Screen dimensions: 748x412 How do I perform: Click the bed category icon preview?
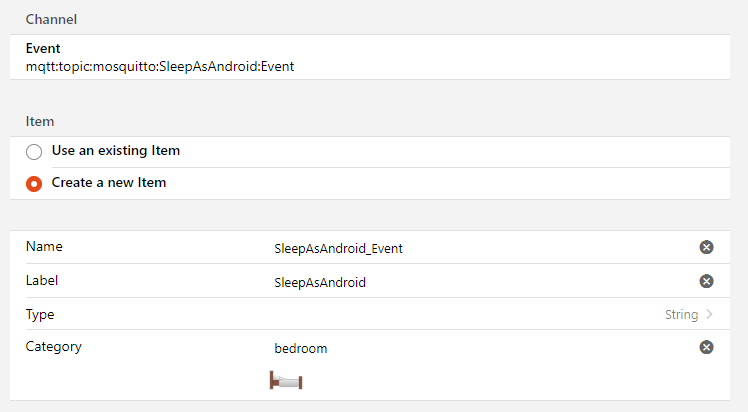tap(286, 380)
